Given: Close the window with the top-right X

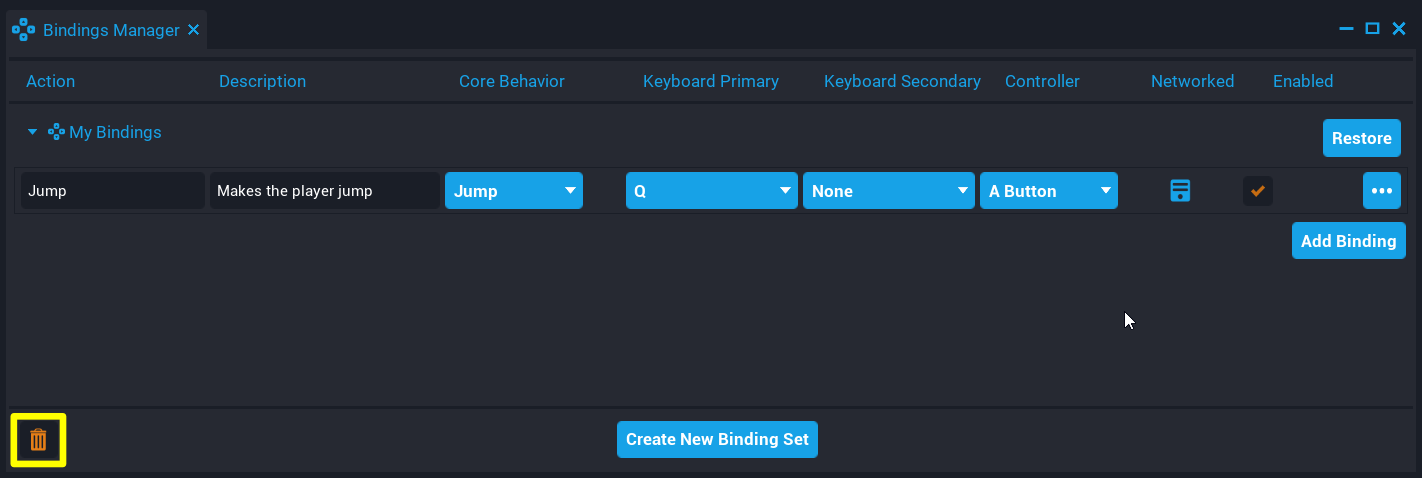Looking at the screenshot, I should [x=1399, y=29].
